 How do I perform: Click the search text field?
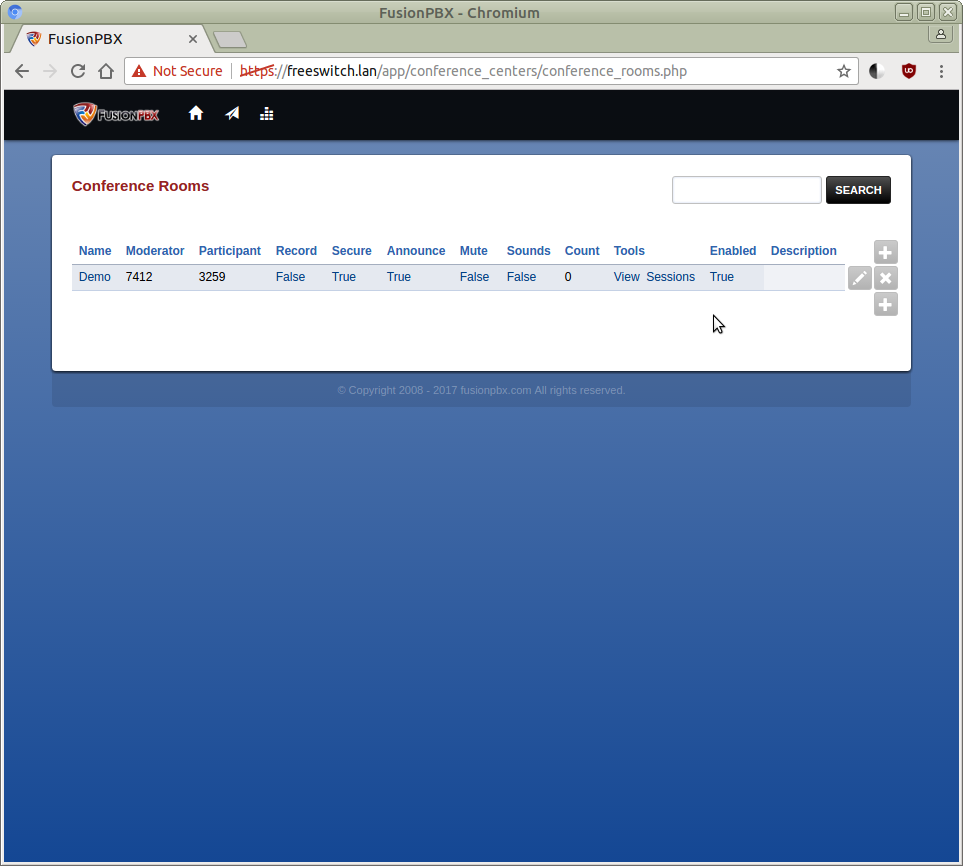[x=746, y=190]
